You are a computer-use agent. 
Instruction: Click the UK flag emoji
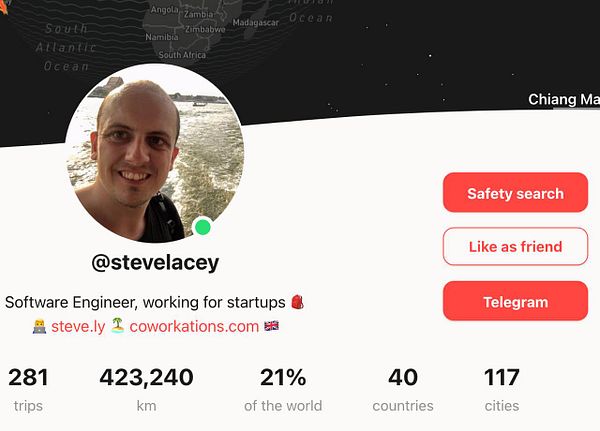(271, 326)
